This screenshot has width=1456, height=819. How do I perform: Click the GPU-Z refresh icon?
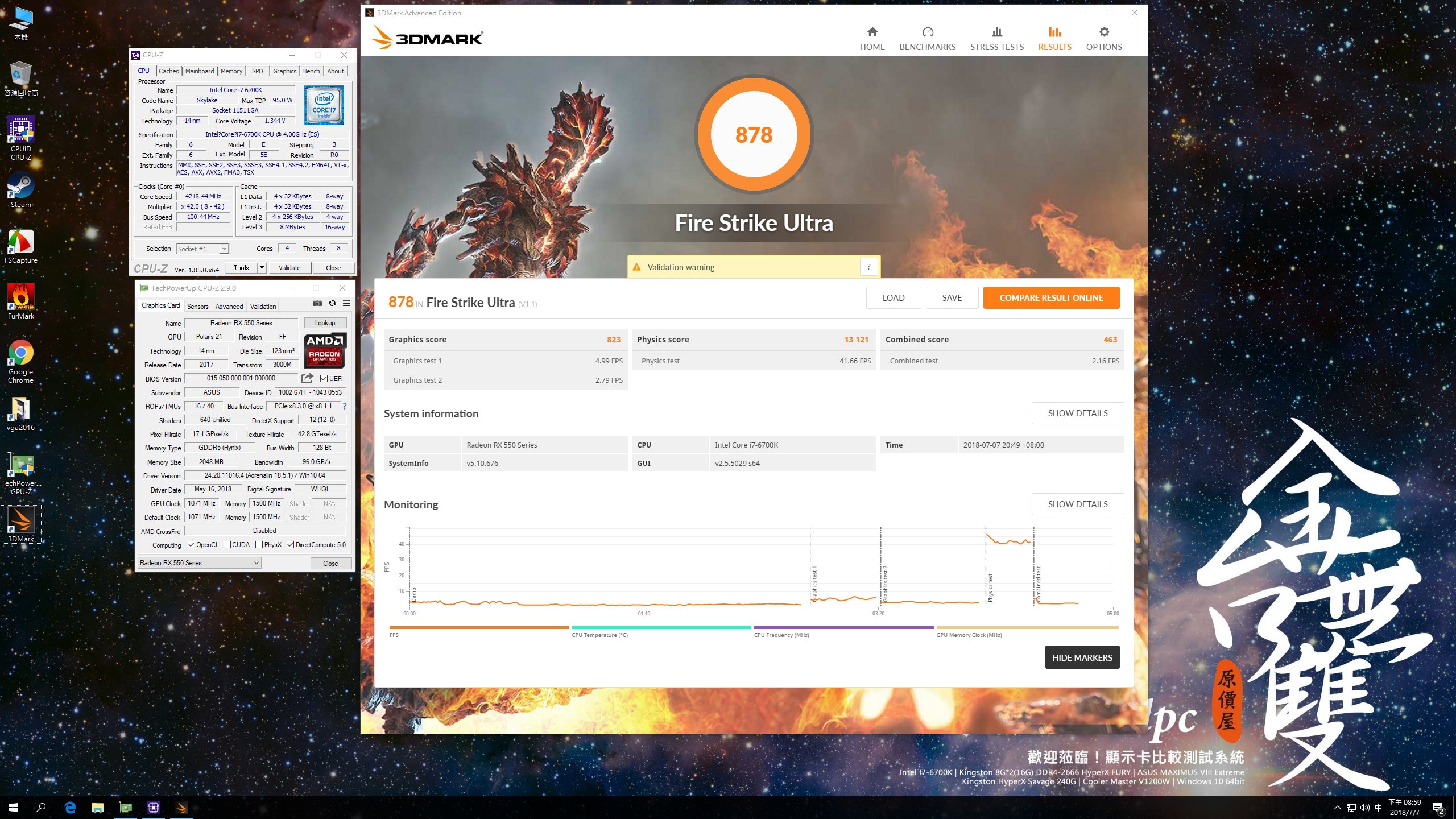pos(332,303)
